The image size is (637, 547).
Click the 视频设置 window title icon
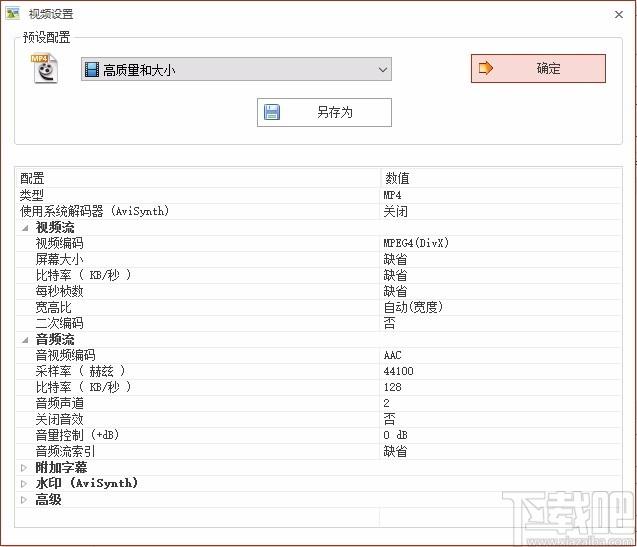(13, 13)
